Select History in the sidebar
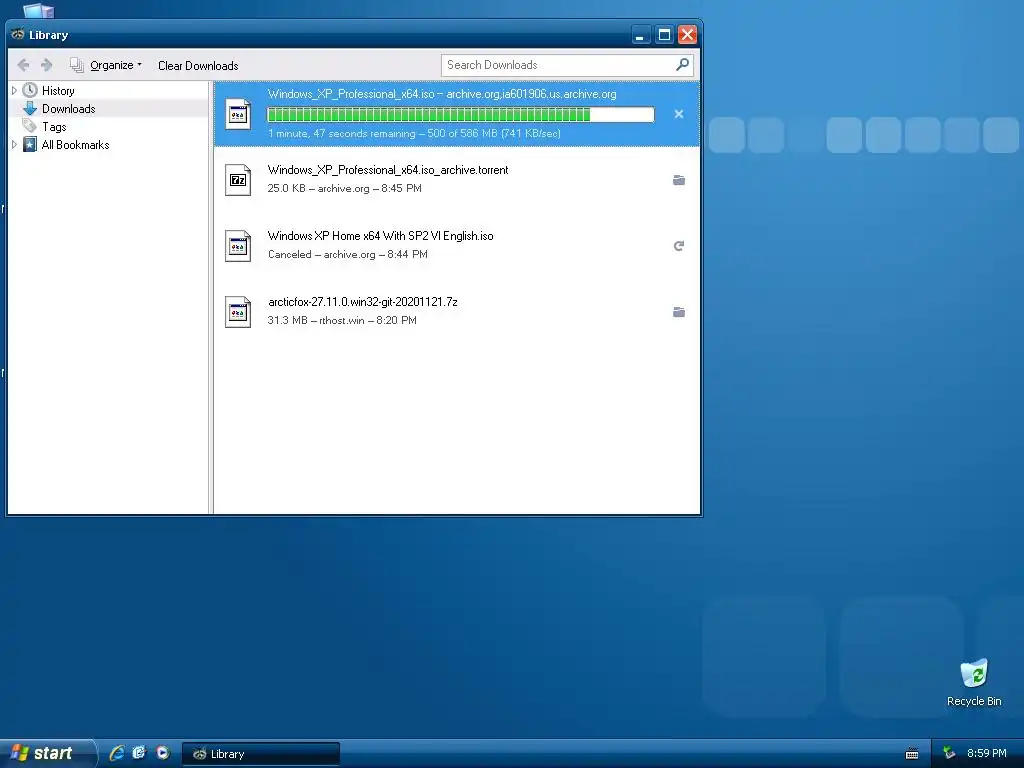The image size is (1024, 768). point(58,91)
